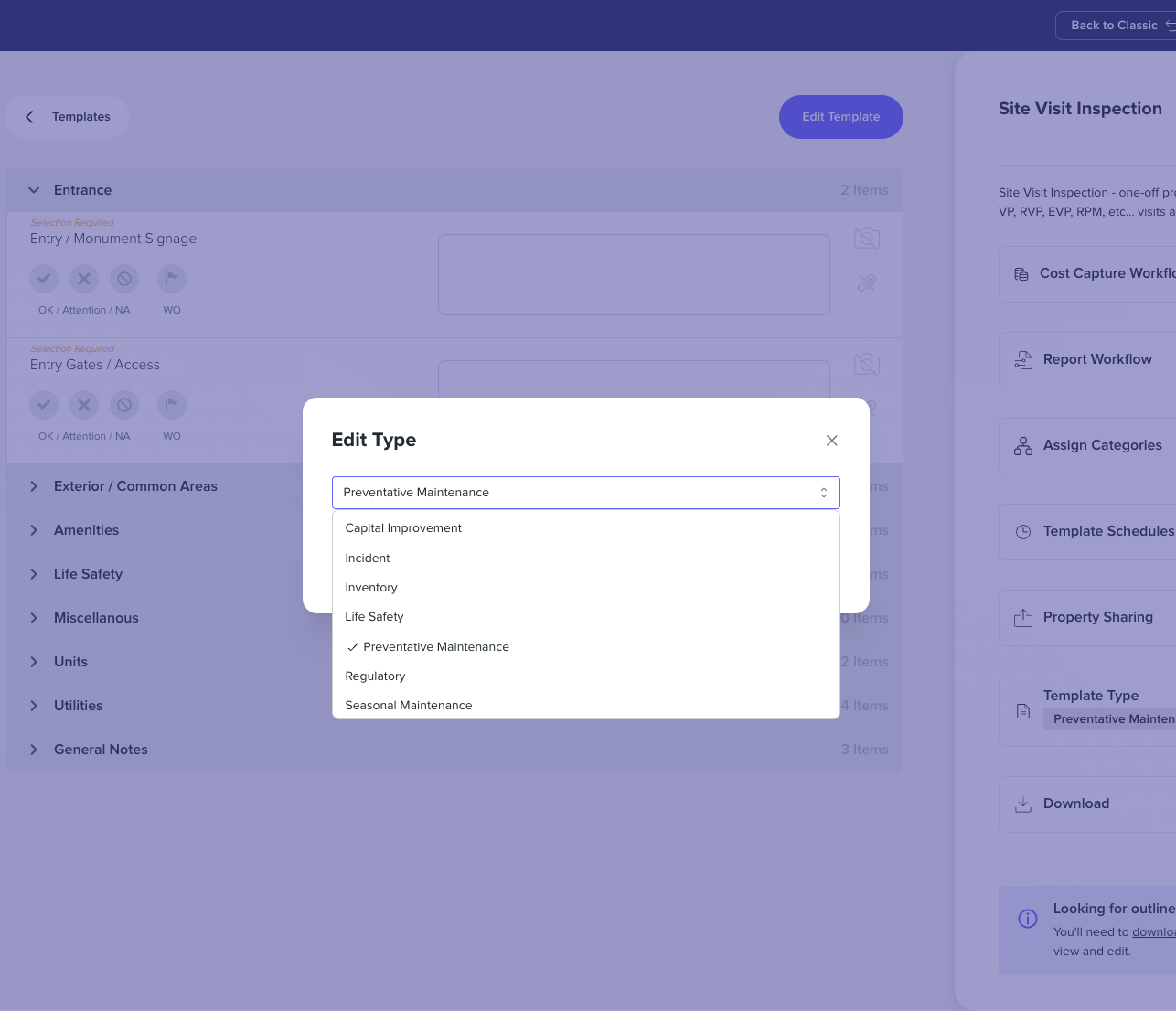
Task: Open Report Workflow
Action: [x=1087, y=359]
